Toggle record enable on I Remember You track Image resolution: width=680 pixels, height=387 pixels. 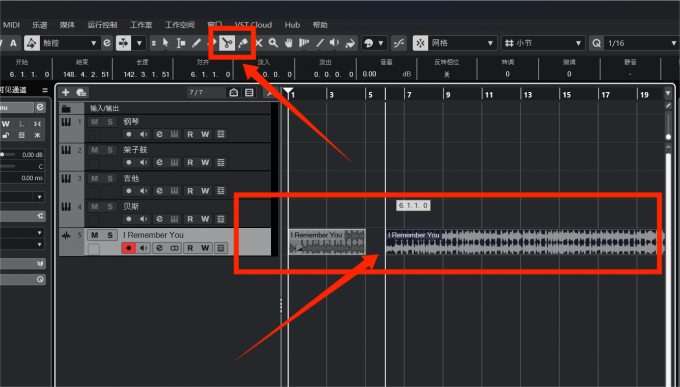coord(128,248)
